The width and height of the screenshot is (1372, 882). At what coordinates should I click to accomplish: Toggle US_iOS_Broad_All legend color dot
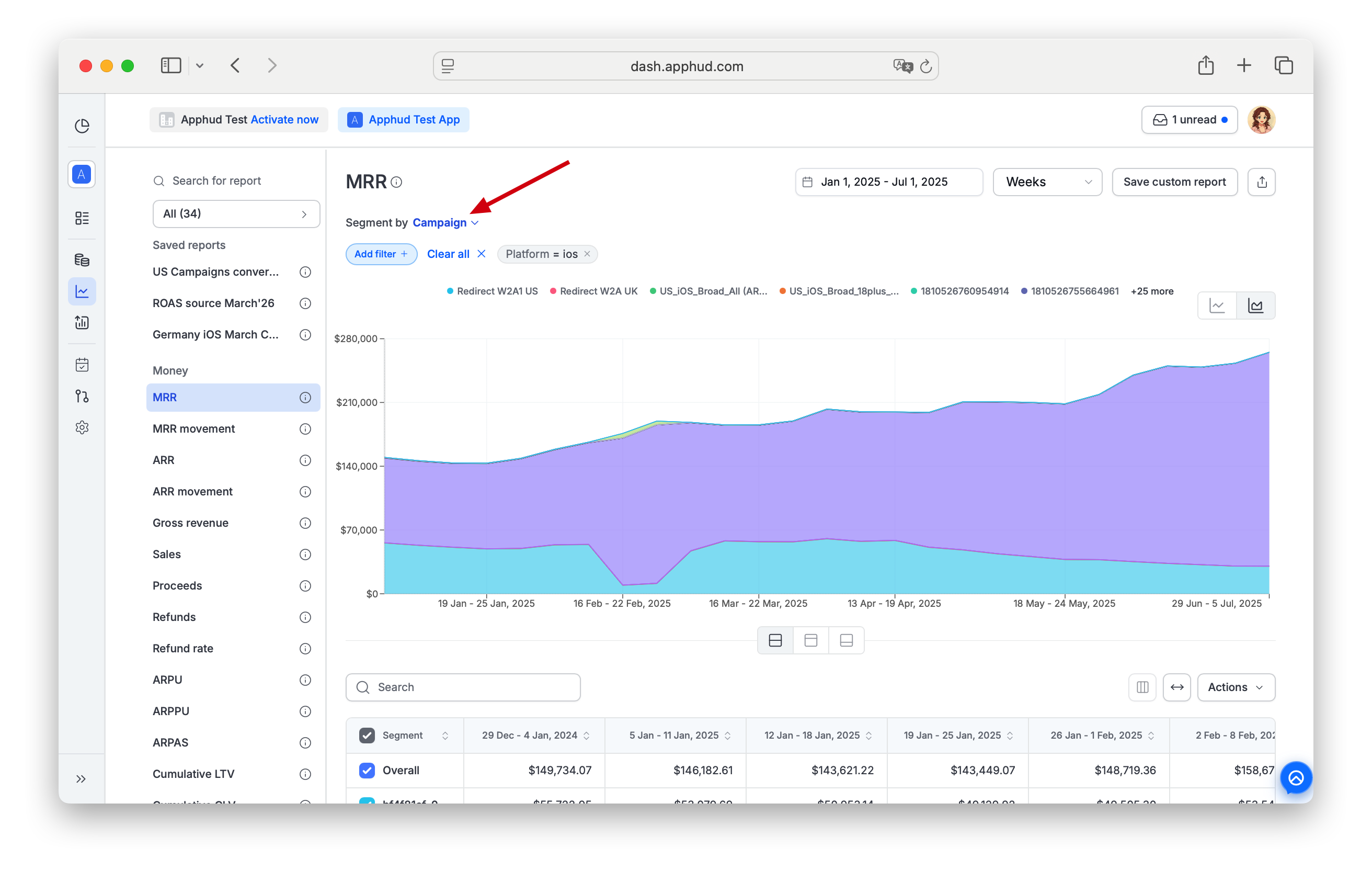[x=653, y=291]
